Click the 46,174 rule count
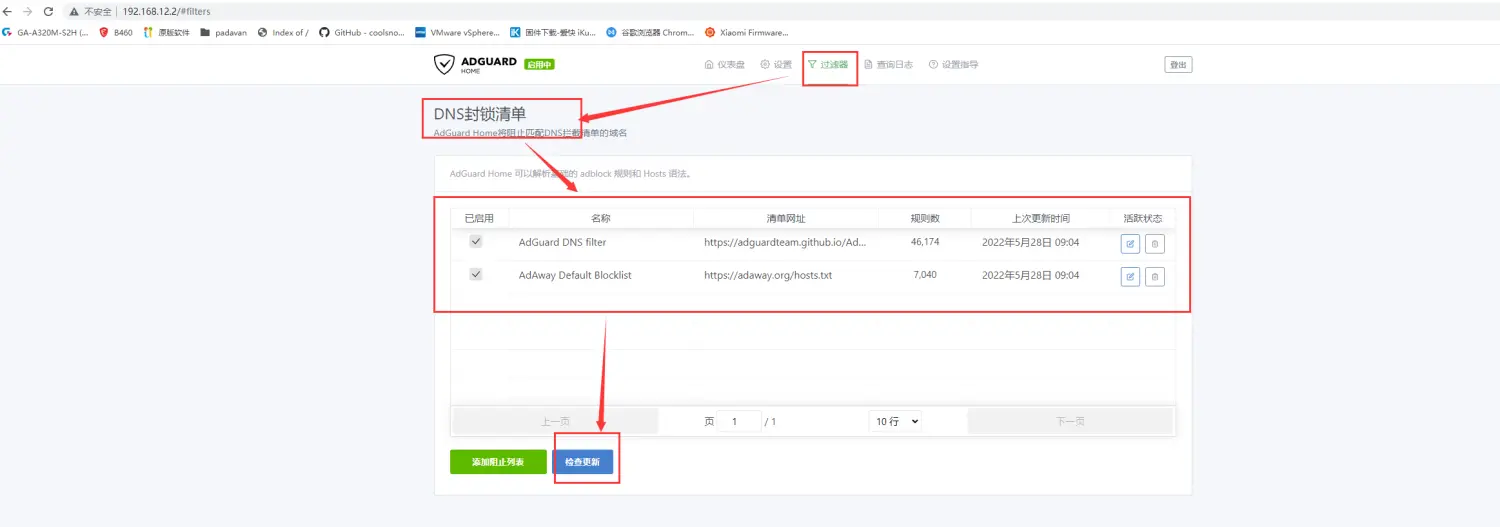Image resolution: width=1500 pixels, height=527 pixels. (x=925, y=242)
